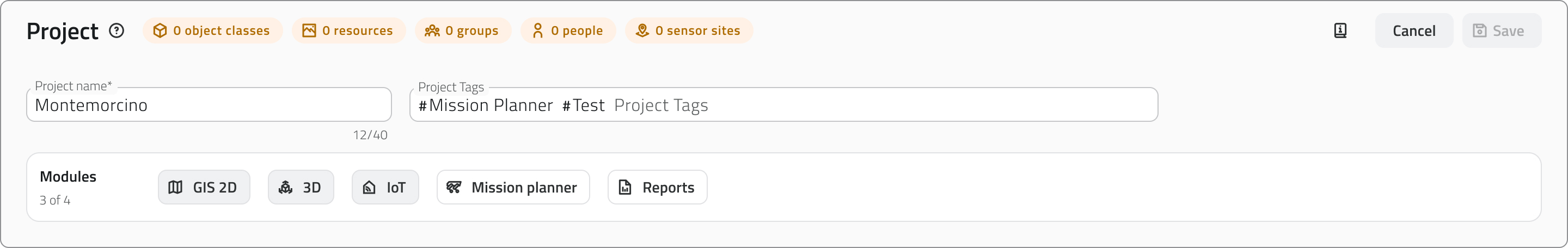Enable the Mission planner module

[x=513, y=187]
